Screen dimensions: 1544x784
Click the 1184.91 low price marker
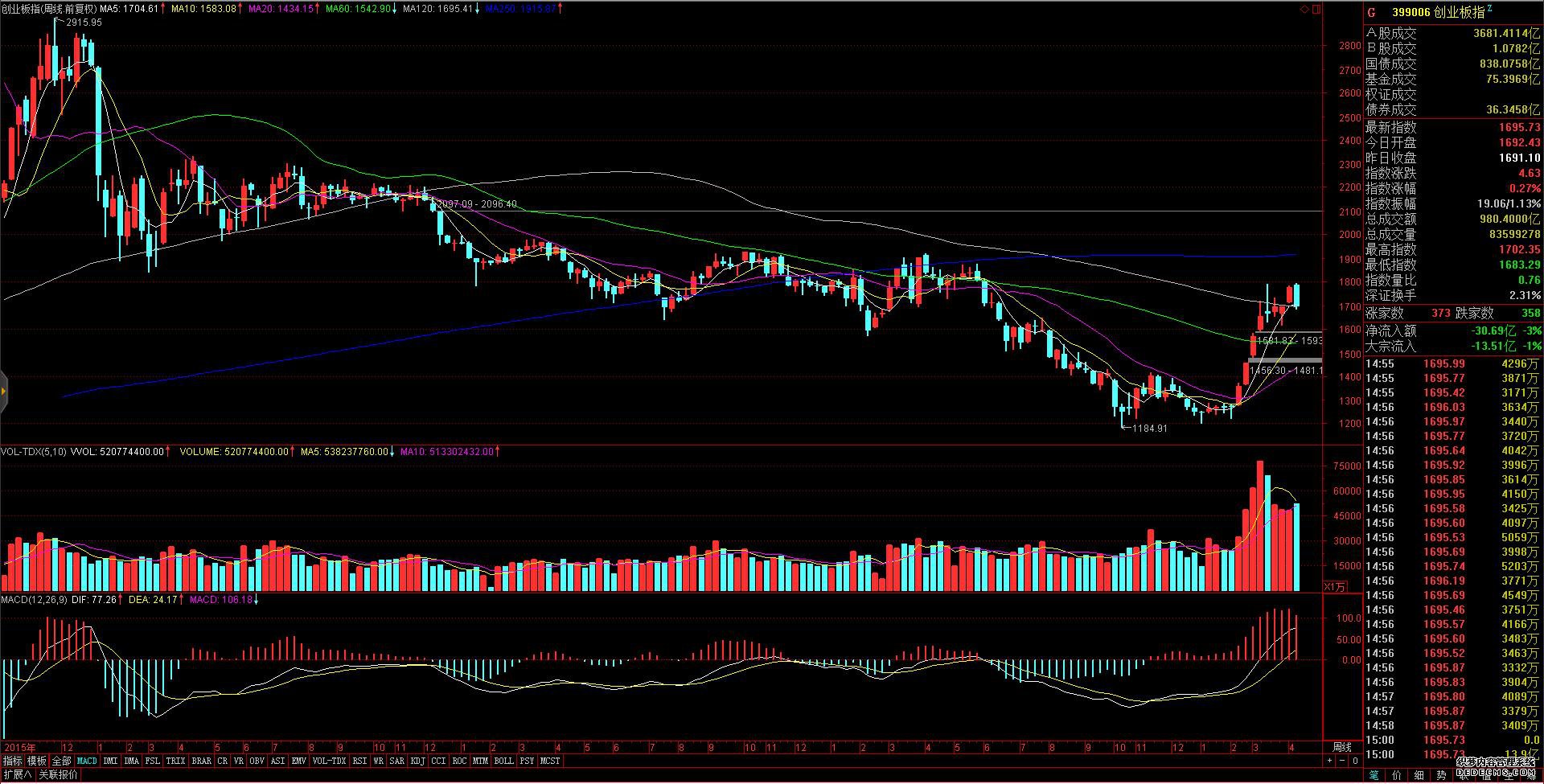point(1149,429)
